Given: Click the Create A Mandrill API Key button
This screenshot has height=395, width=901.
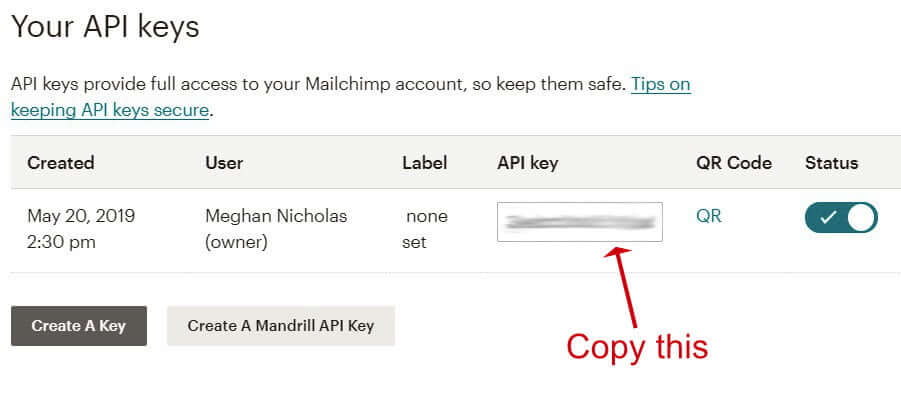Looking at the screenshot, I should pyautogui.click(x=281, y=326).
